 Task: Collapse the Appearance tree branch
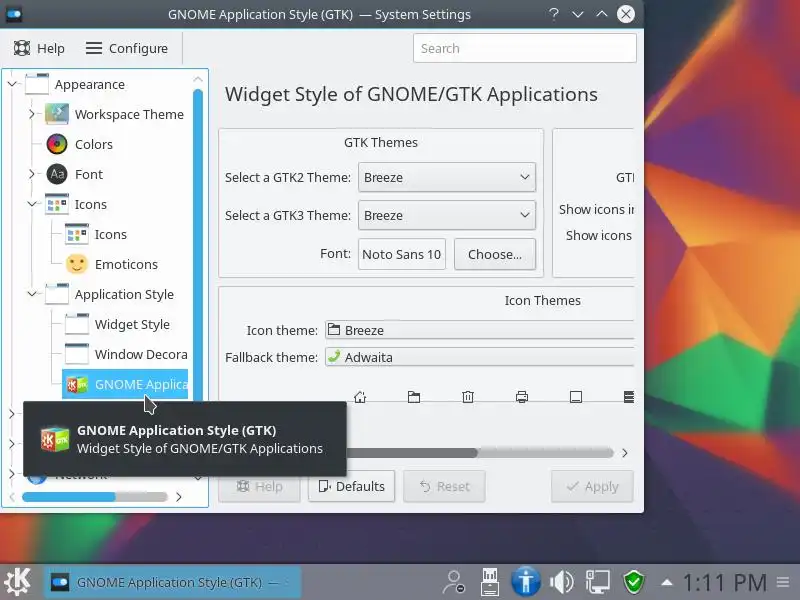click(12, 84)
